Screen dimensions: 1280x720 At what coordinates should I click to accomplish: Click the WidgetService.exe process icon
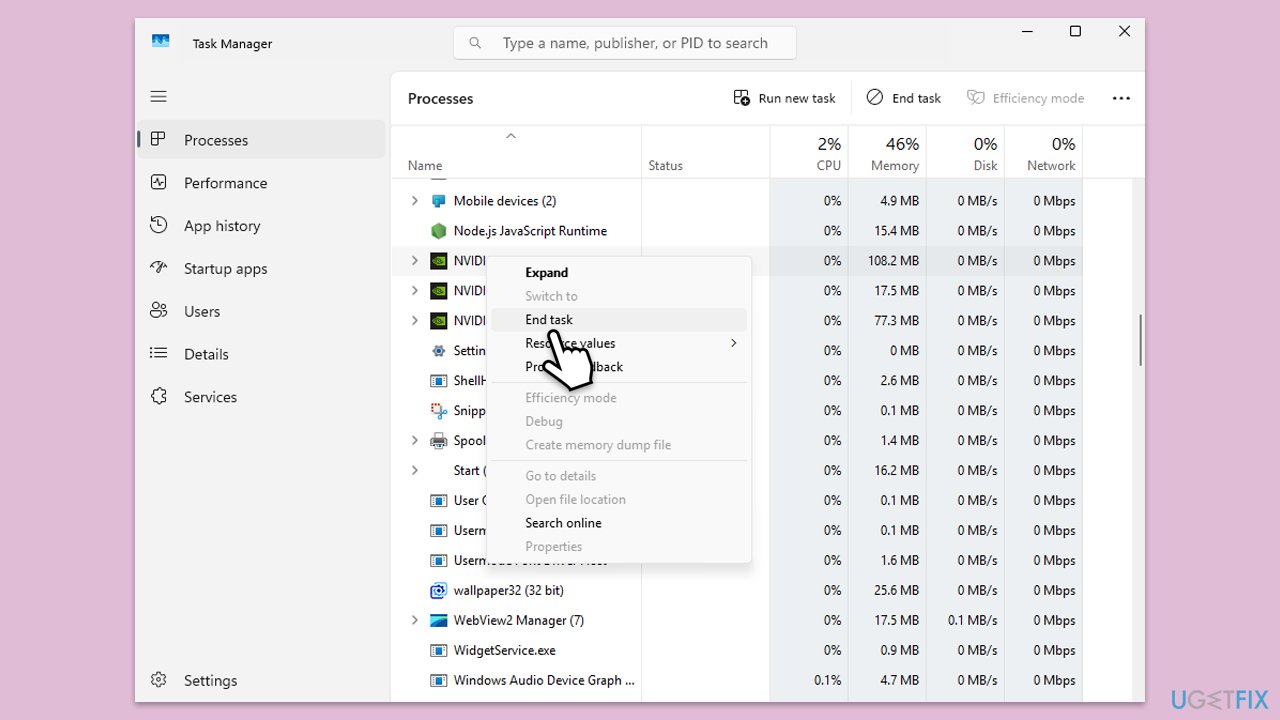tap(438, 651)
